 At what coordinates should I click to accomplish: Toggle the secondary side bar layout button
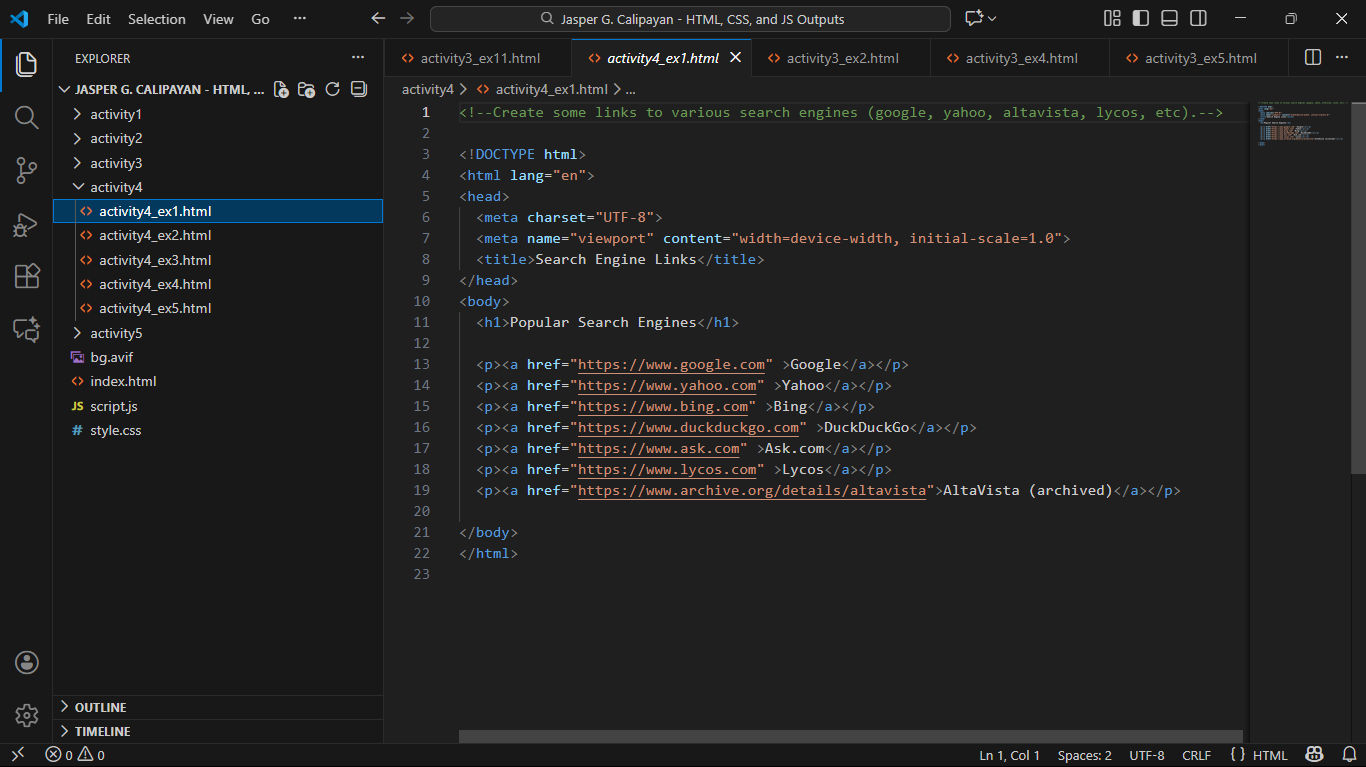coord(1198,19)
